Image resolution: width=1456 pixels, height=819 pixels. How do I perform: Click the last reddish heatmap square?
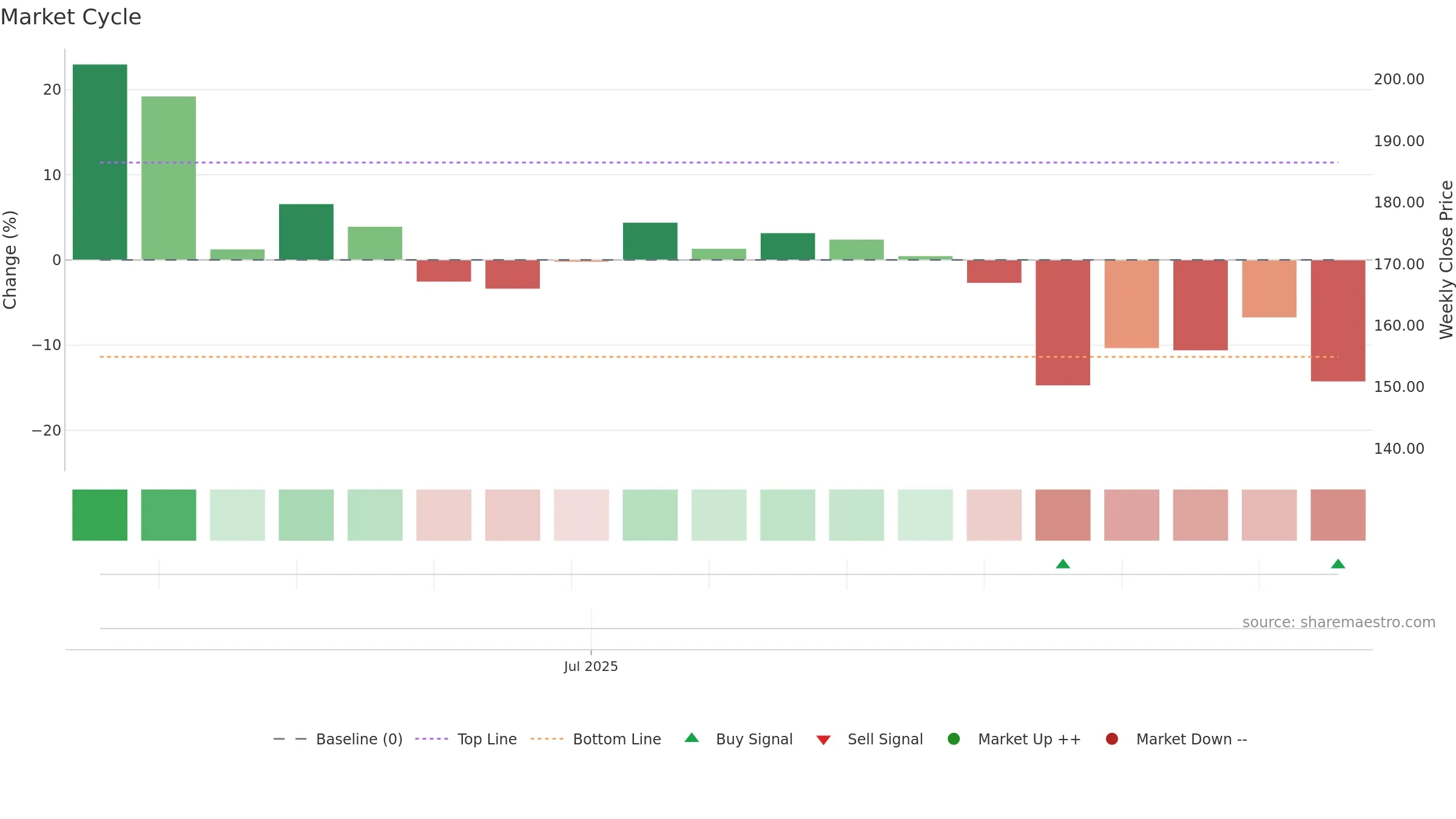(x=1338, y=515)
